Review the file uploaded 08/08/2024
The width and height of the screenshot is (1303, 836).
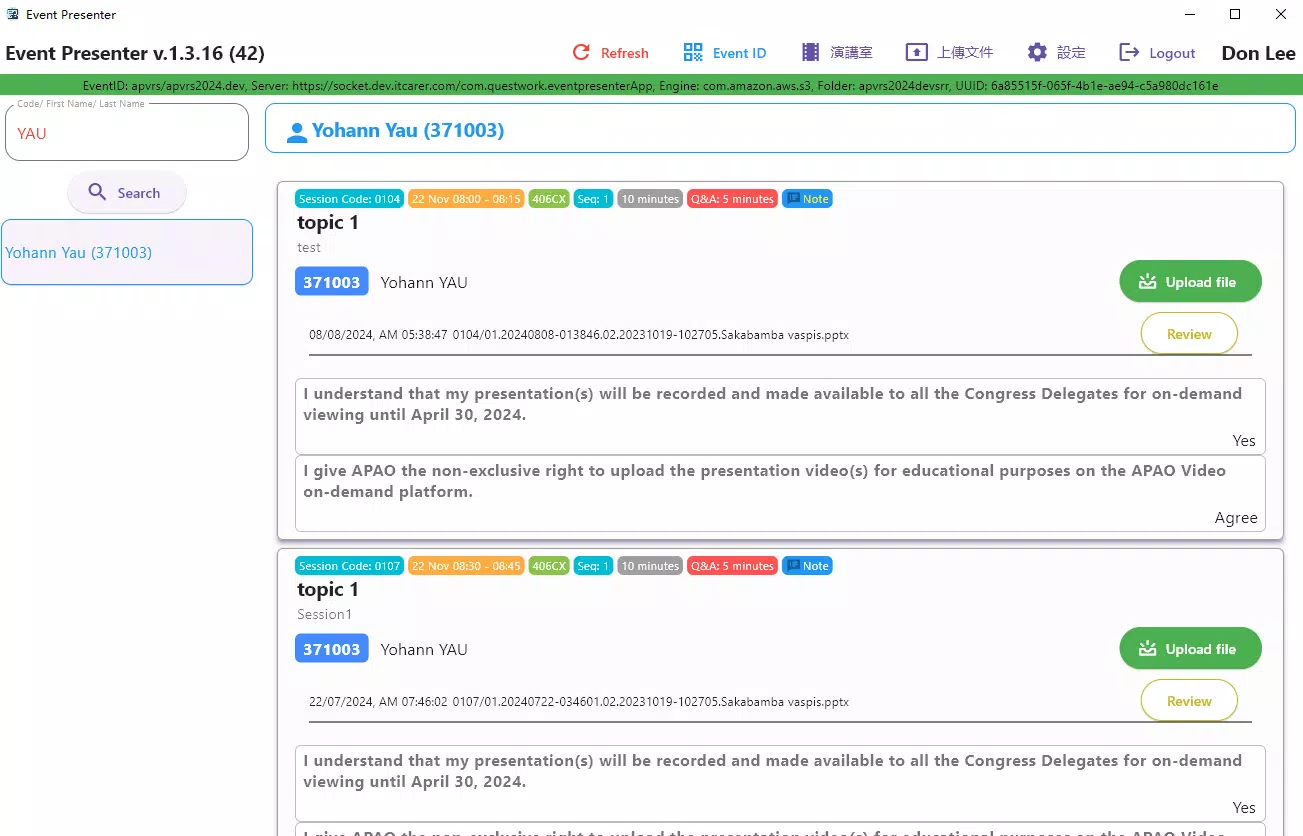click(1189, 334)
